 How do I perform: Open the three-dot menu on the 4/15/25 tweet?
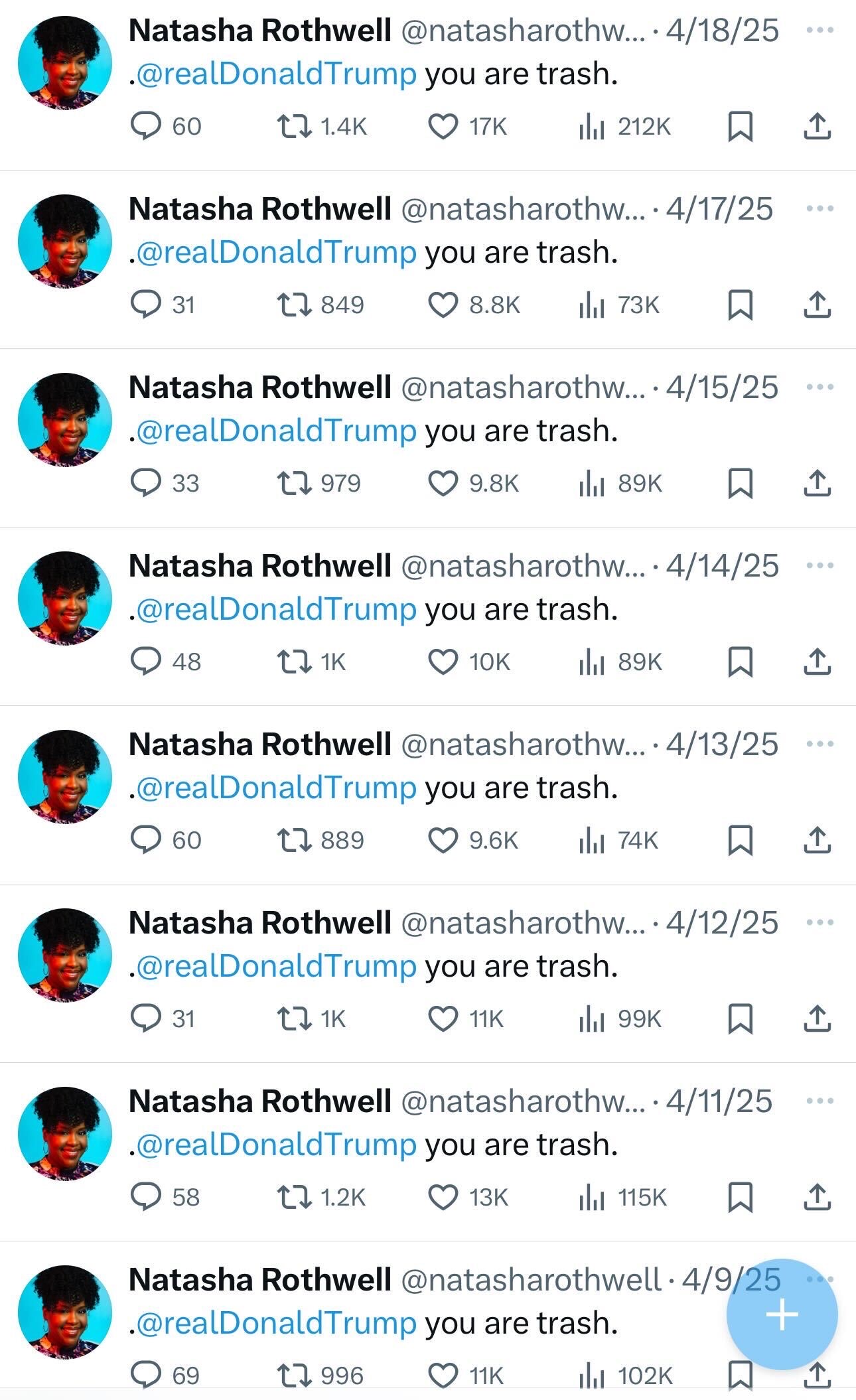coord(820,387)
